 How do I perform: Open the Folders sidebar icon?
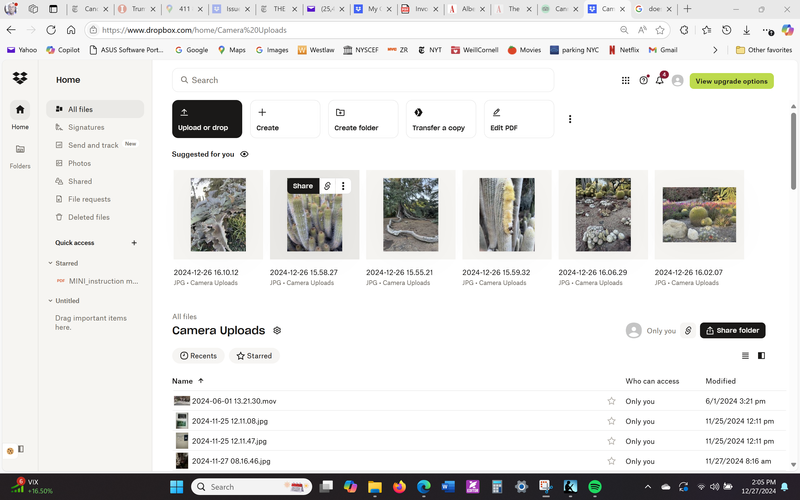pos(20,149)
